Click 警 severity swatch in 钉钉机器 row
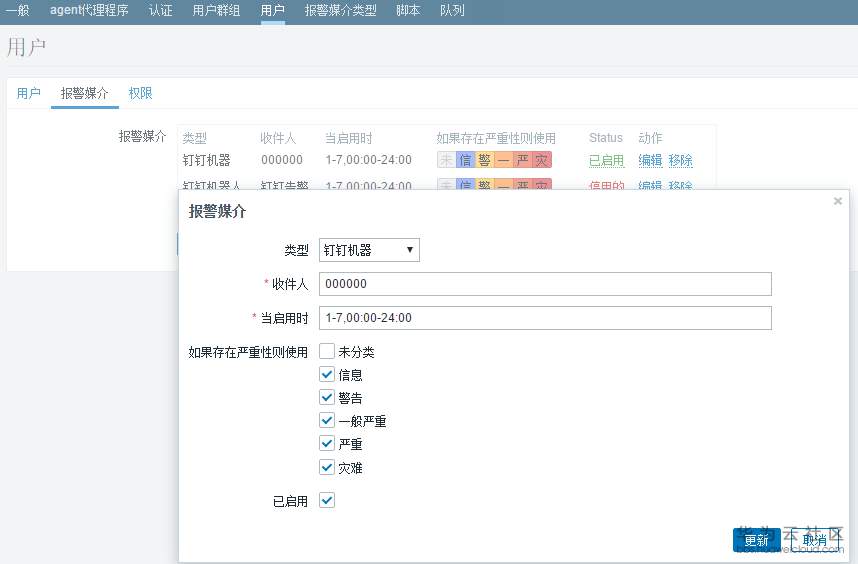Viewport: 858px width, 564px height. click(484, 160)
